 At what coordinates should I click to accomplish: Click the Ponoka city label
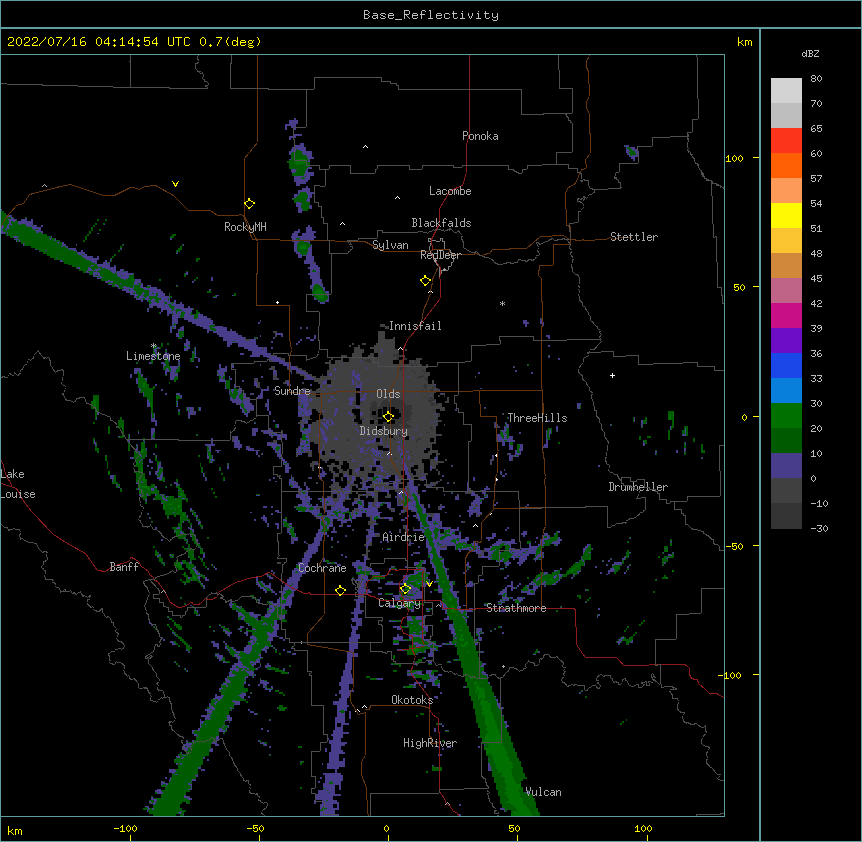480,136
